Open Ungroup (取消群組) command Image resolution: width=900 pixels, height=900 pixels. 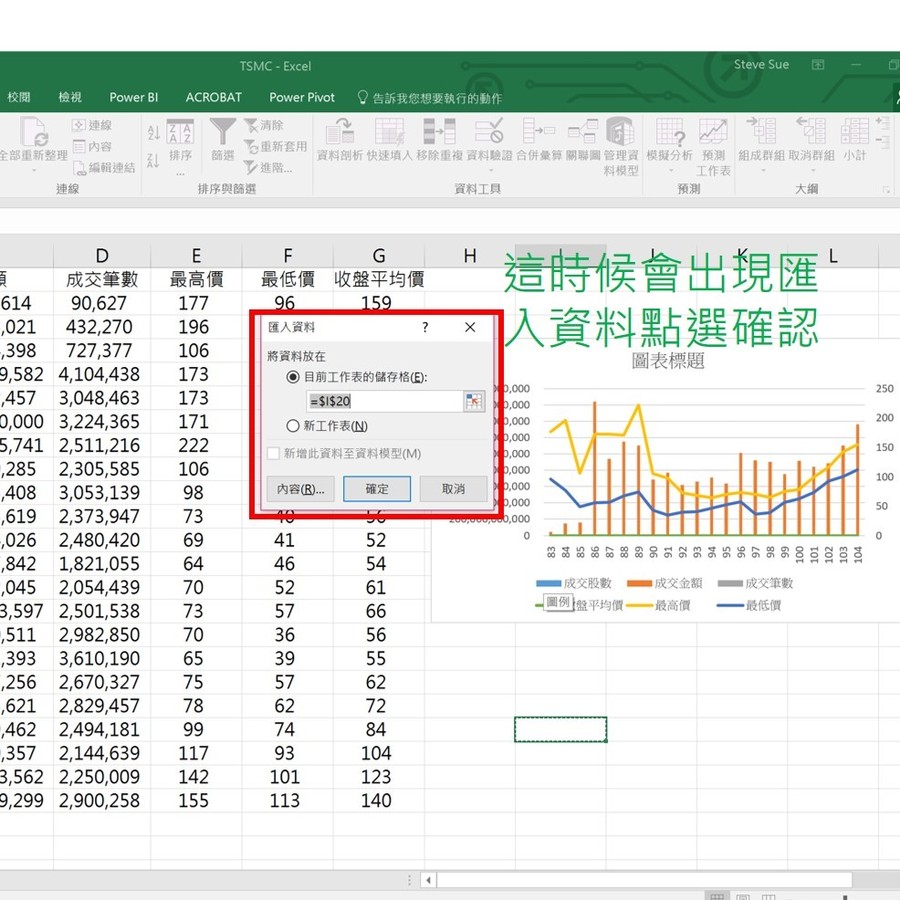pyautogui.click(x=812, y=139)
